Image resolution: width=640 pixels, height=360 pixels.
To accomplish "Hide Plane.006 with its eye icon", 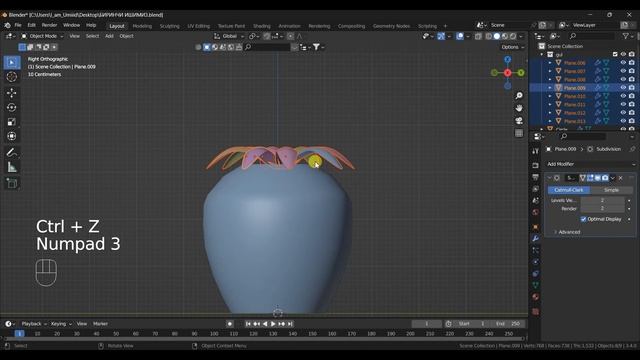I will click(623, 63).
